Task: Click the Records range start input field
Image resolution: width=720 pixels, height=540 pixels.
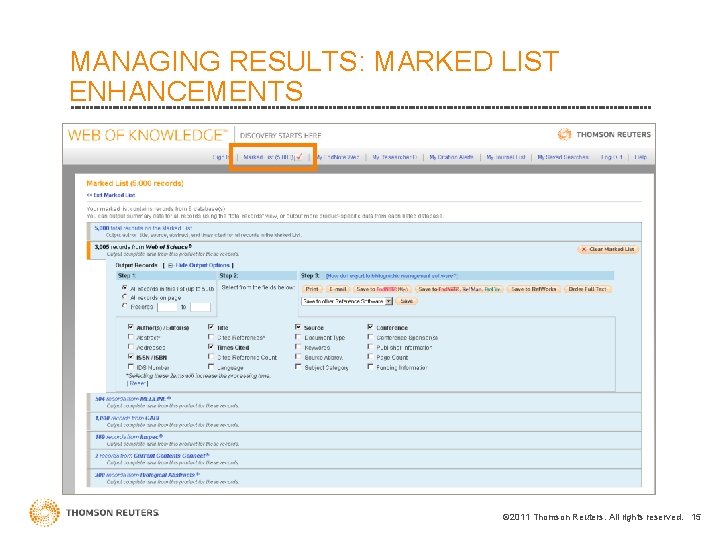Action: [x=167, y=307]
